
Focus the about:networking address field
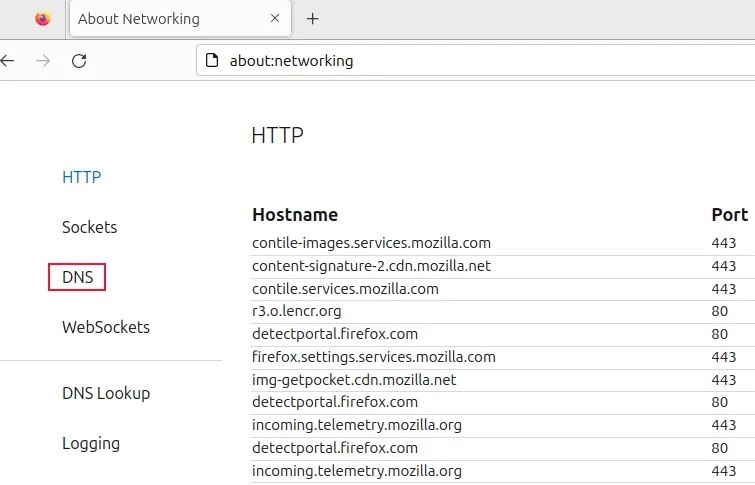click(450, 60)
